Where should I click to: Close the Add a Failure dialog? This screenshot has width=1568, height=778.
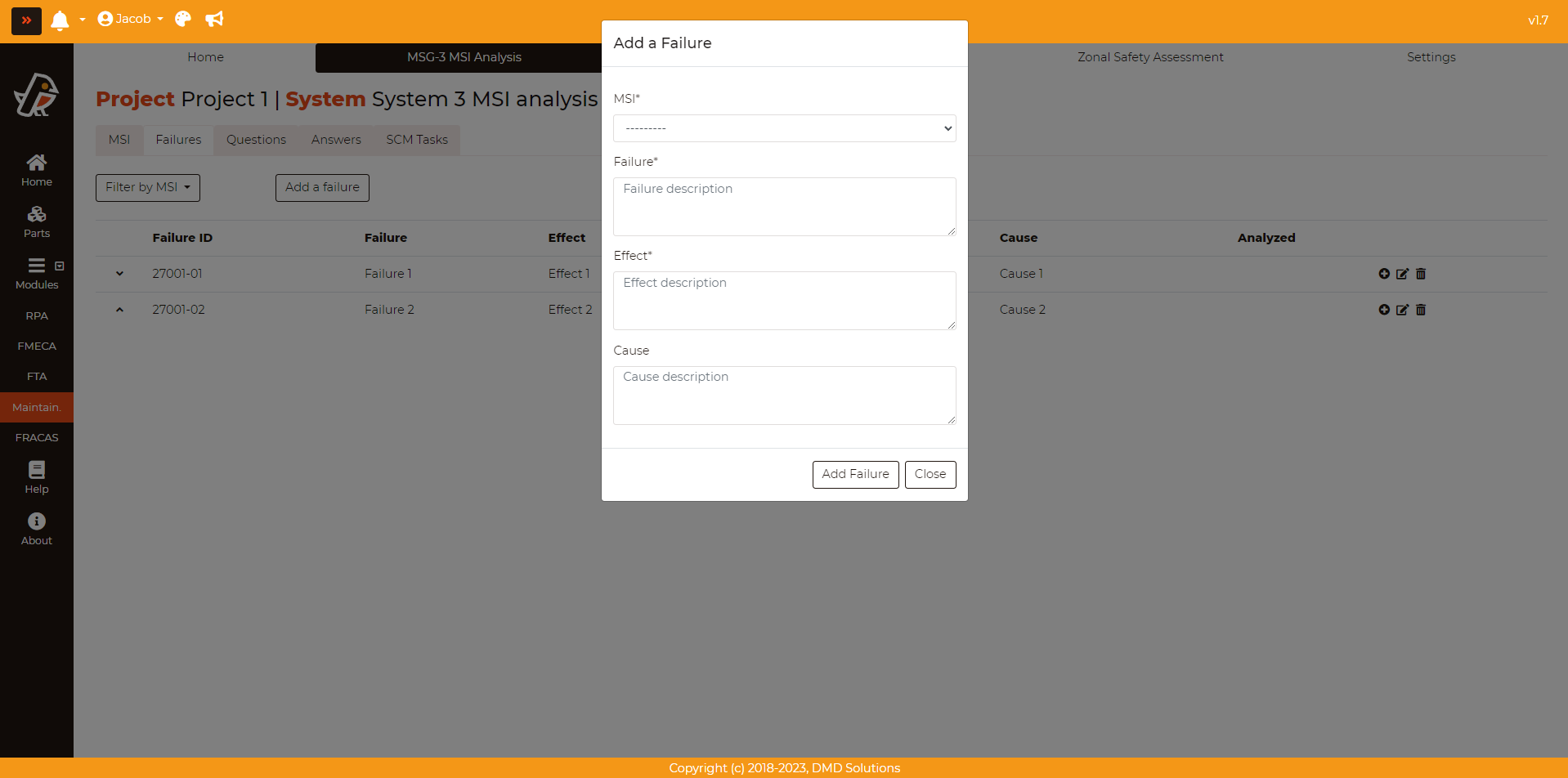tap(930, 474)
